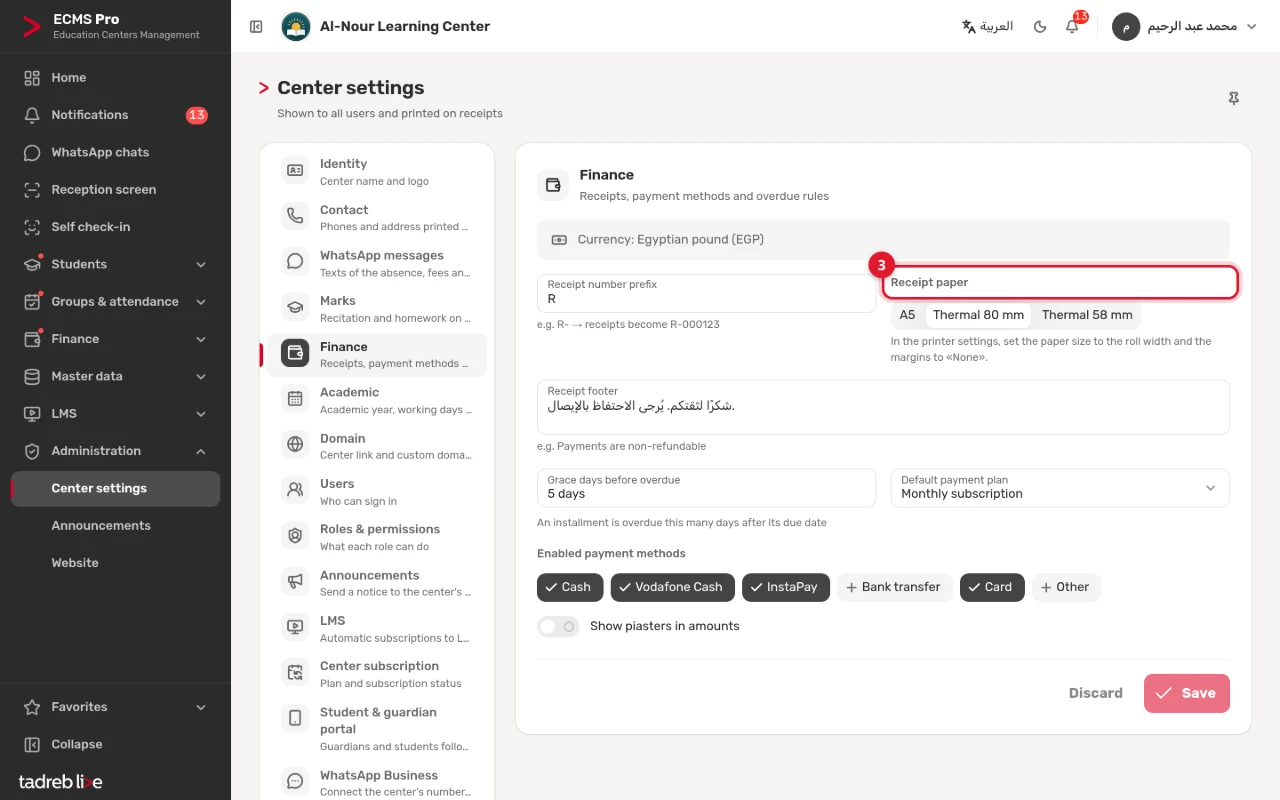Enable the Other payment method
Screen dimensions: 1280x800
tap(1066, 587)
